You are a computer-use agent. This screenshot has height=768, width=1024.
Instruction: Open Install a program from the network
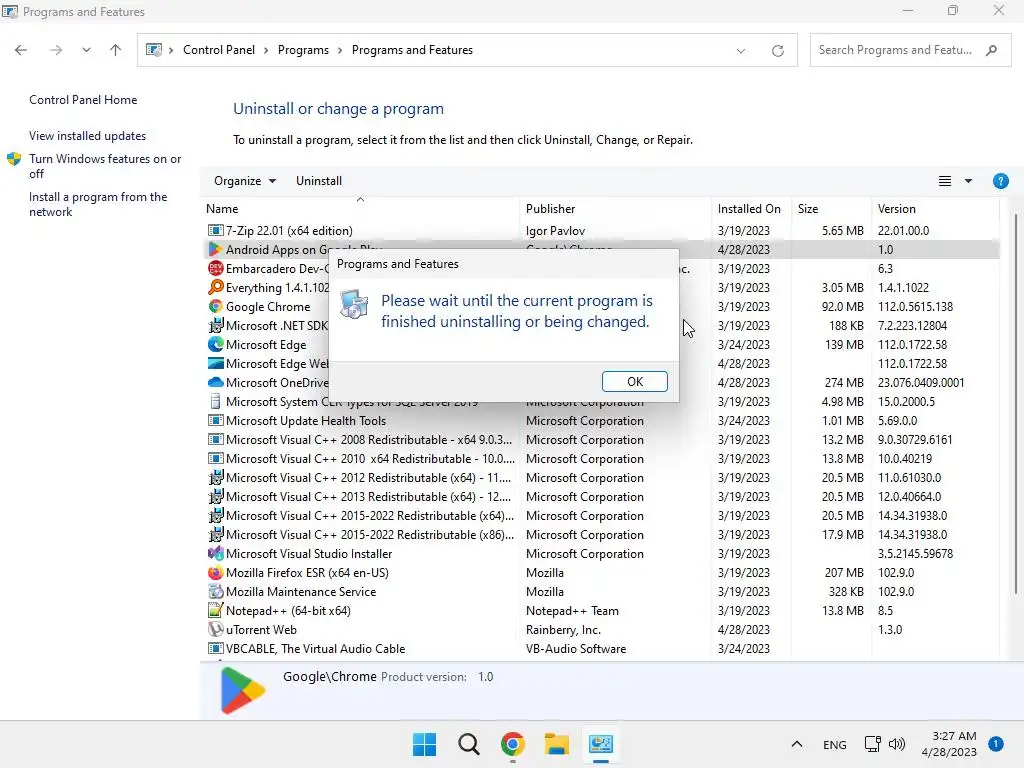click(x=98, y=204)
